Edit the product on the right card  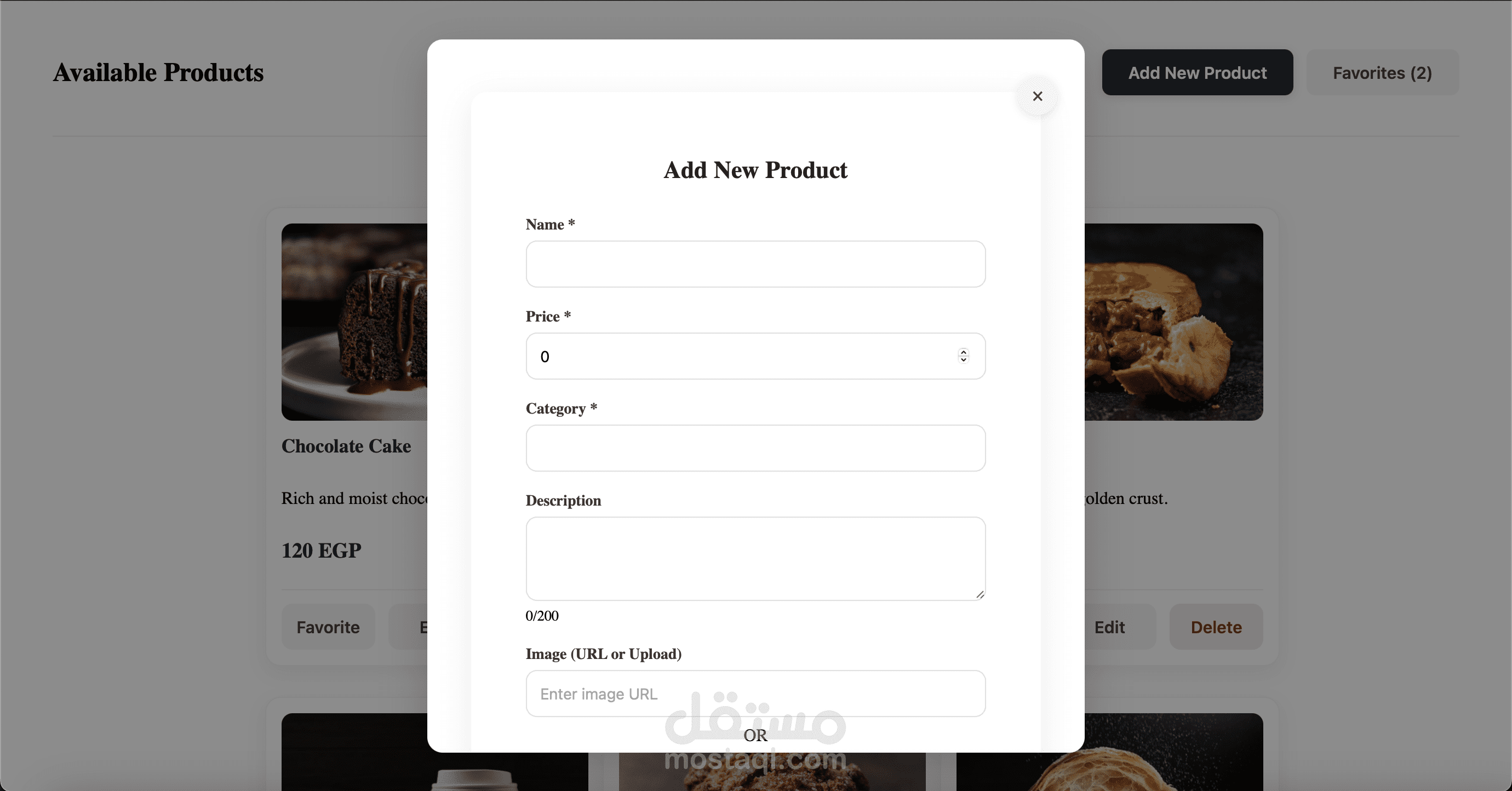tap(1109, 627)
